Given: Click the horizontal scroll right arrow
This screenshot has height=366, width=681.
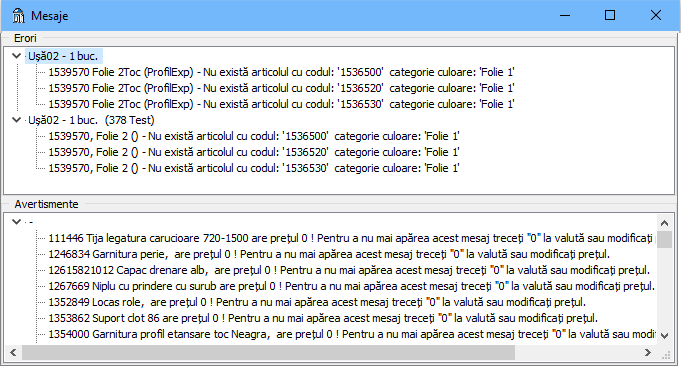Looking at the screenshot, I should (648, 353).
